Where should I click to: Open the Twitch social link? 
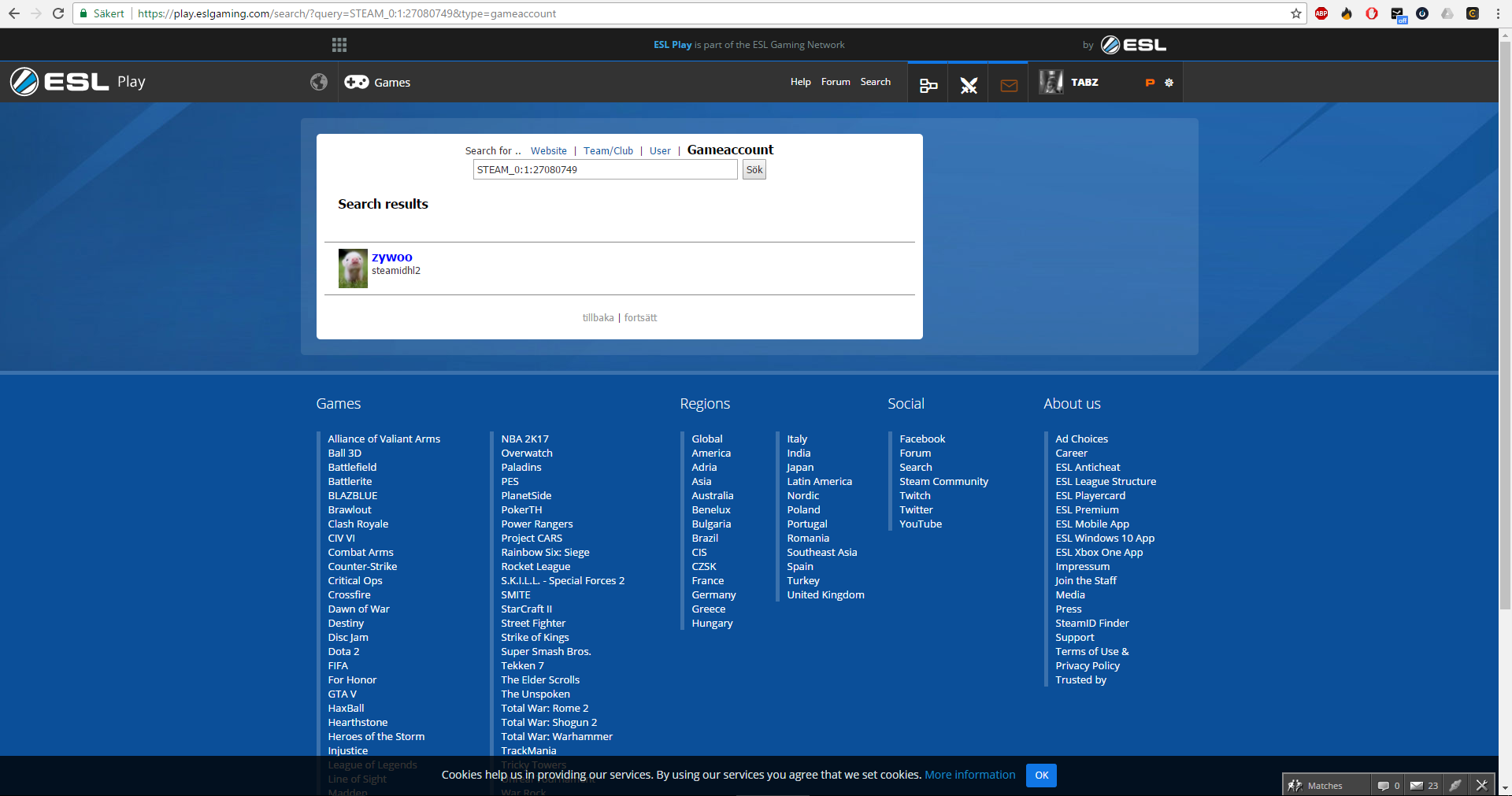pos(915,496)
